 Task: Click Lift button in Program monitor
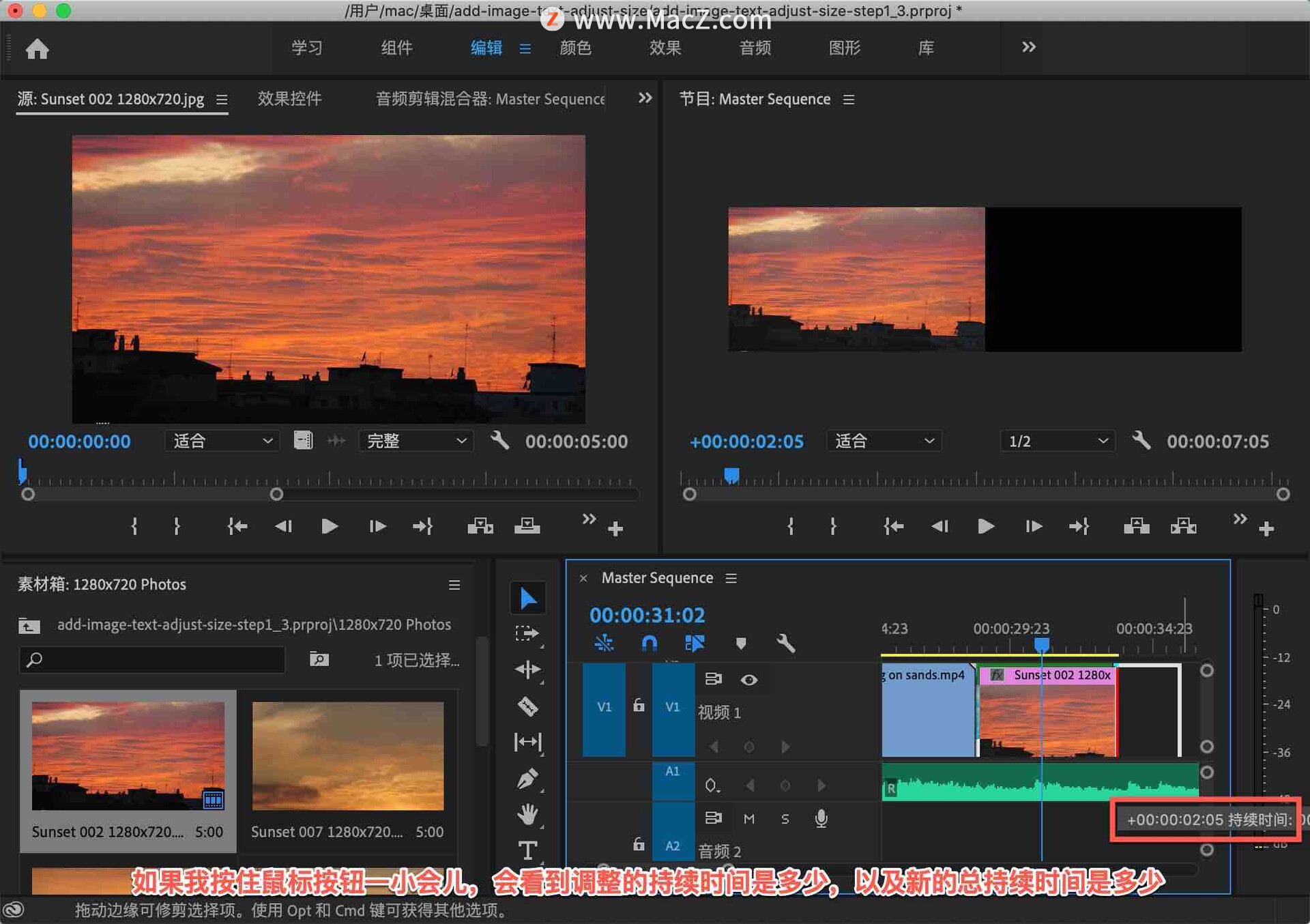pyautogui.click(x=1136, y=526)
